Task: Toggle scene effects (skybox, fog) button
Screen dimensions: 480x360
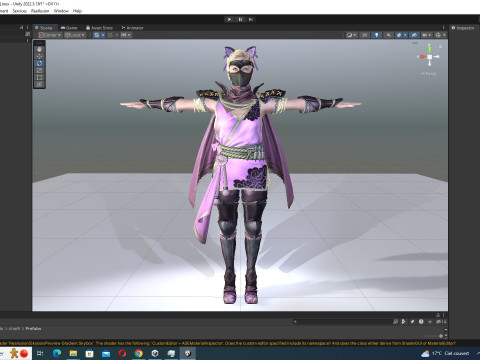Action: point(399,35)
